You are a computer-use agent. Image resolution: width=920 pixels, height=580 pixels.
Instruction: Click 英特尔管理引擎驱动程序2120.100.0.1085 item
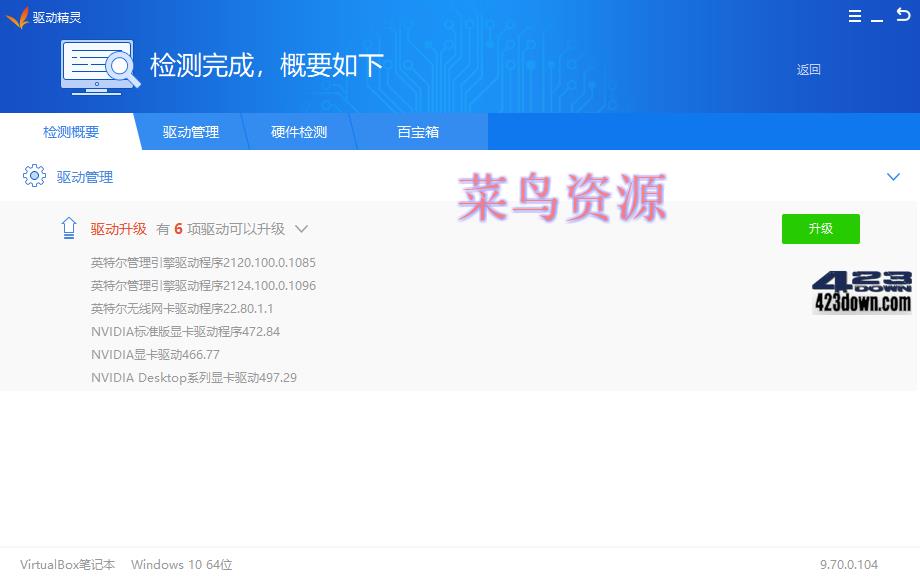pos(203,263)
